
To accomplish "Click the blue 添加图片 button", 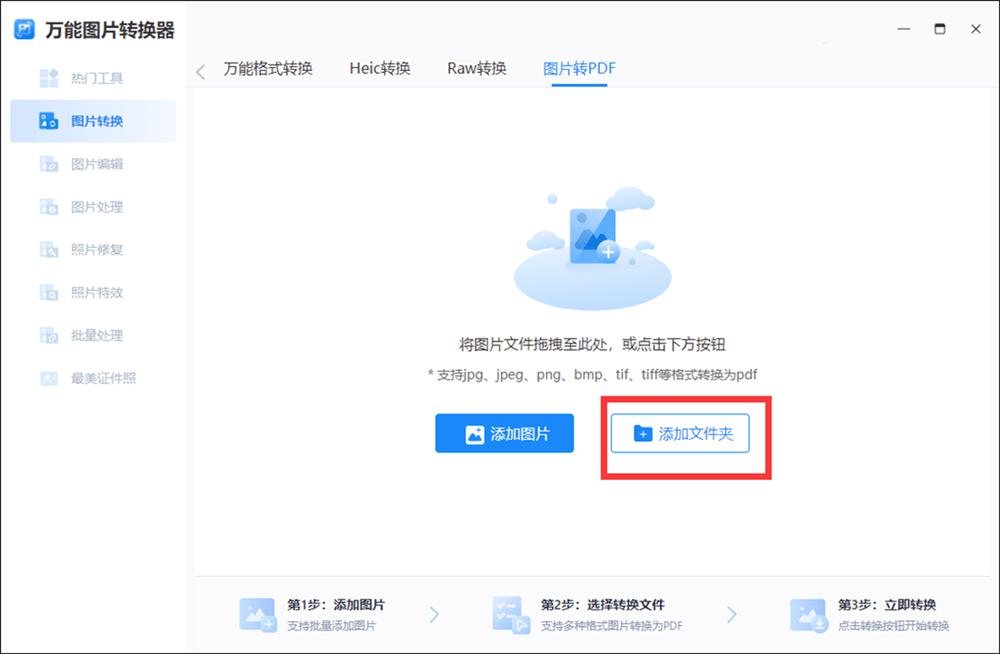I will pos(504,433).
